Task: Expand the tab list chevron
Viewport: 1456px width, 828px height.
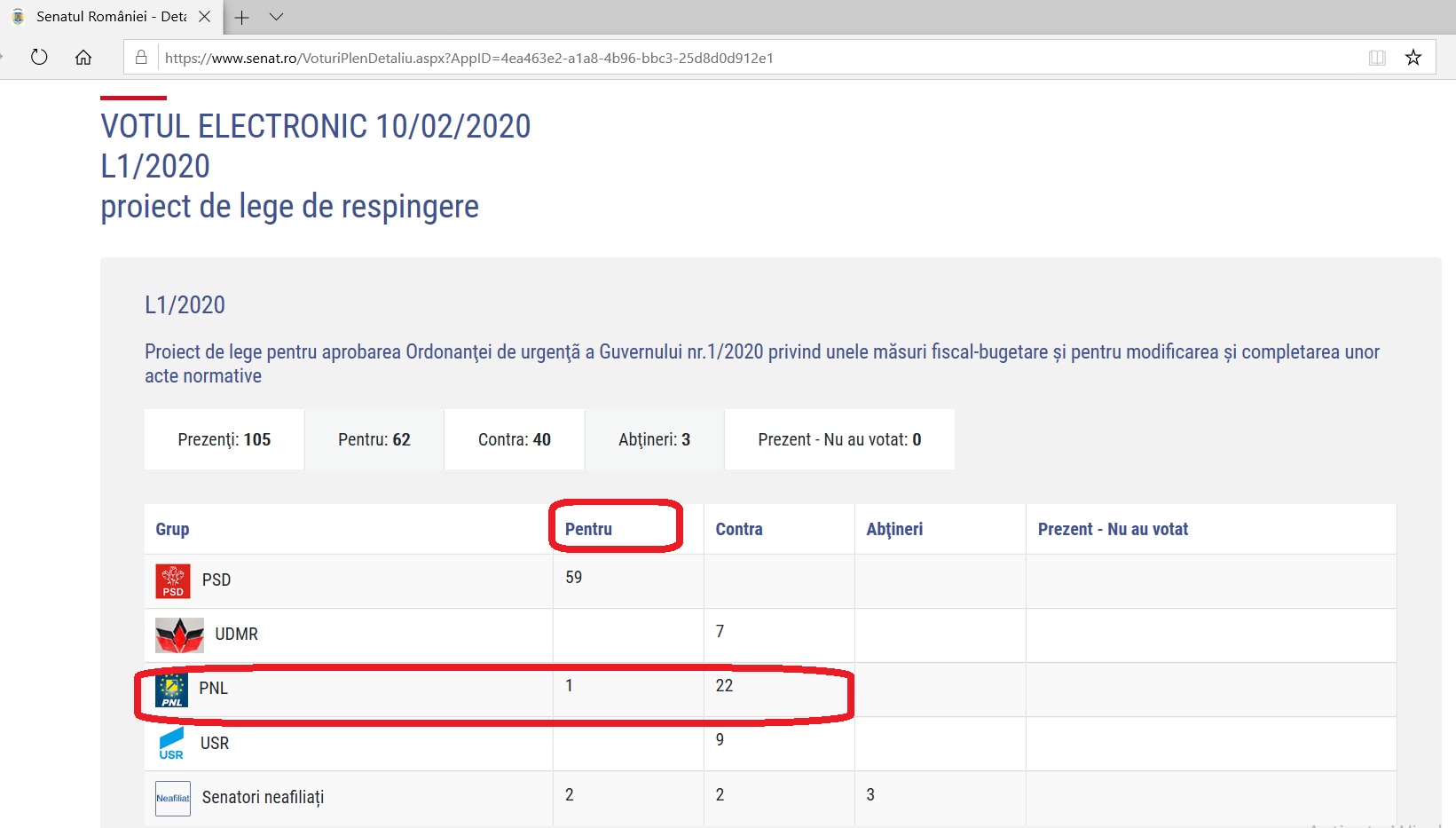Action: tap(276, 17)
